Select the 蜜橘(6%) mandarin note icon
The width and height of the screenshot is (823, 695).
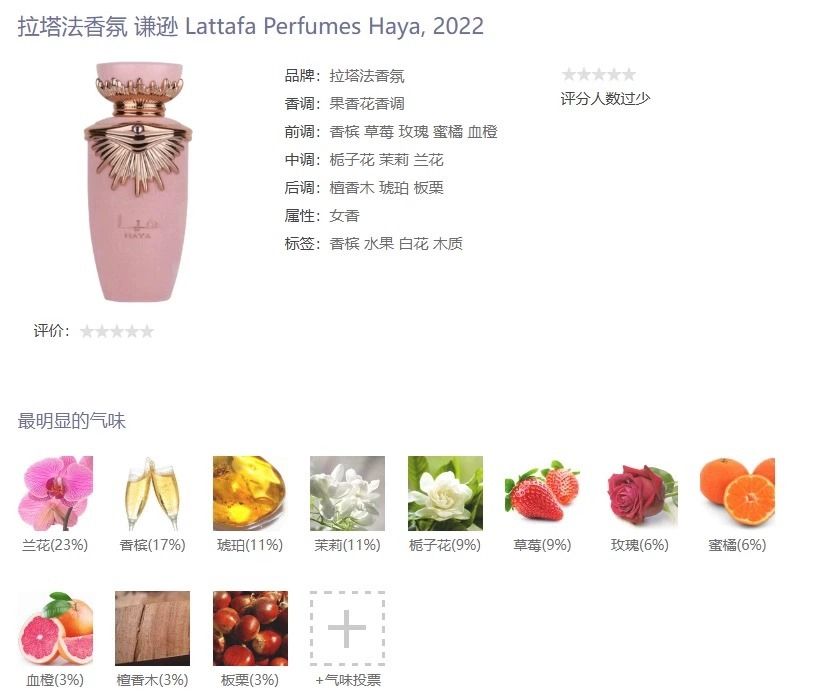(x=737, y=493)
